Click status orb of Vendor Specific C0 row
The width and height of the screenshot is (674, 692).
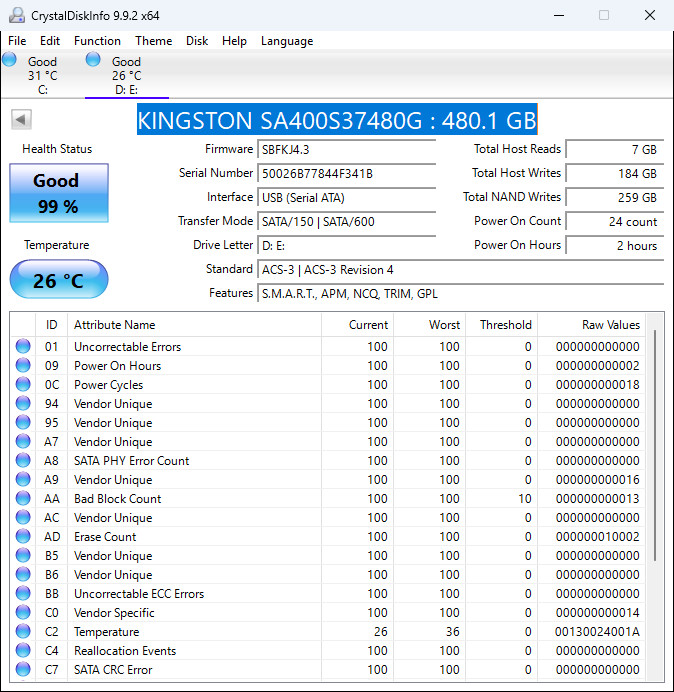click(23, 612)
